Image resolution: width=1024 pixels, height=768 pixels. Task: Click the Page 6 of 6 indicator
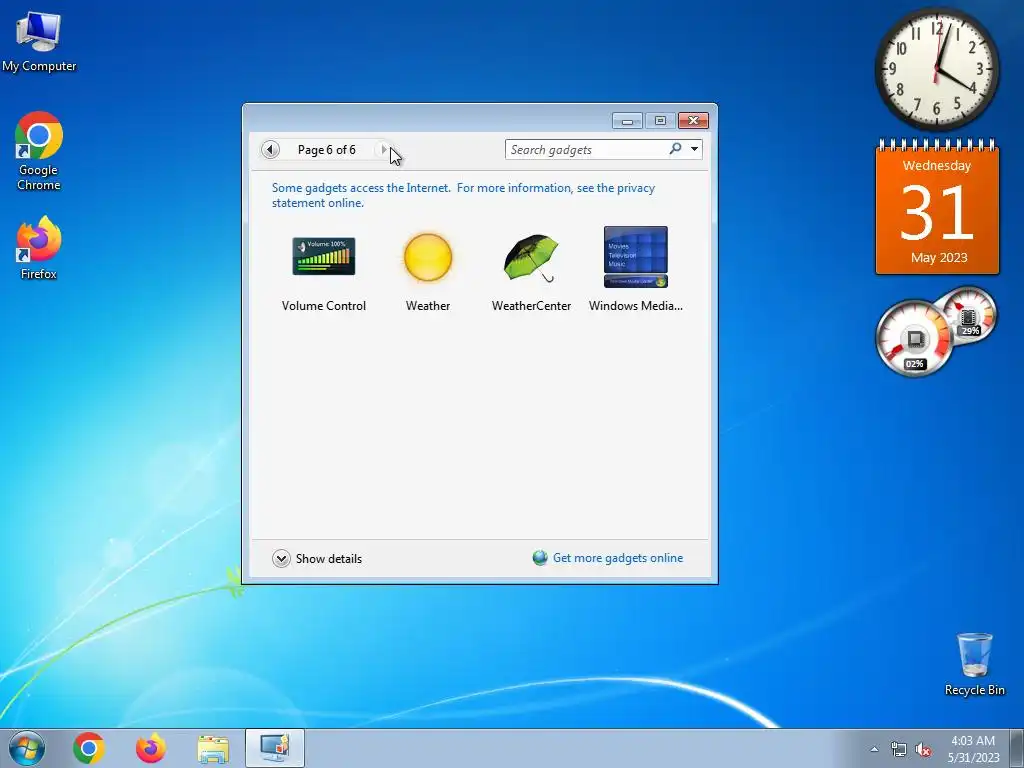point(327,150)
